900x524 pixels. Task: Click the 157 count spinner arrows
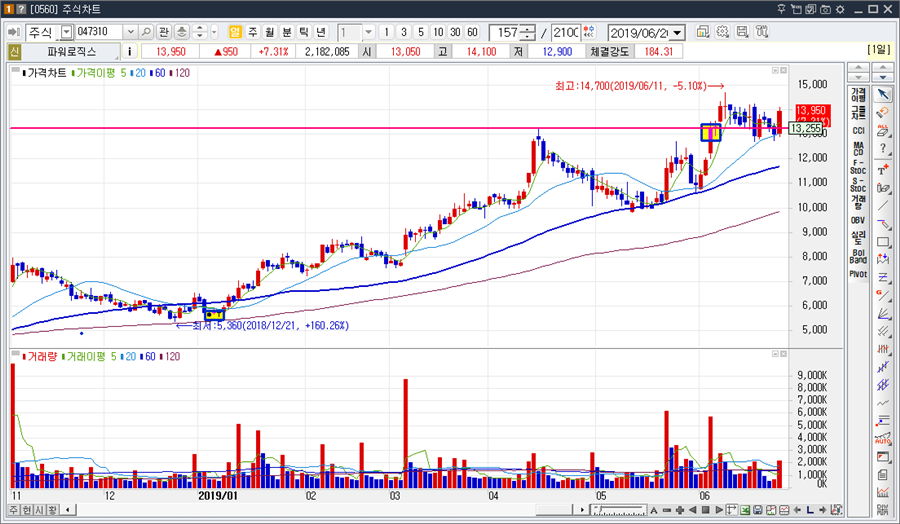tap(527, 32)
